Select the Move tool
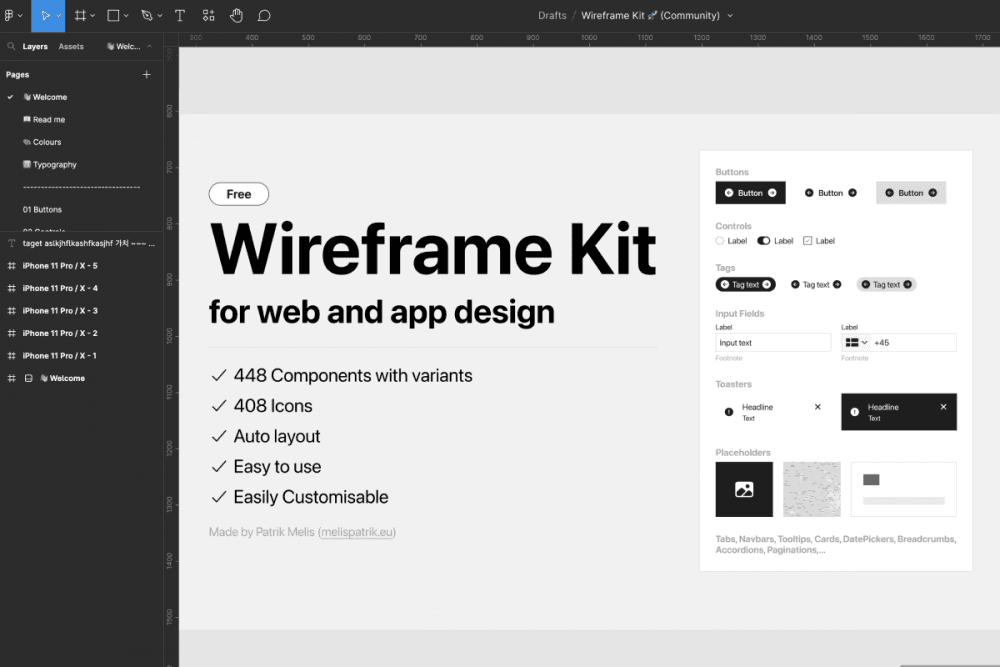Image resolution: width=1000 pixels, height=667 pixels. pos(46,16)
